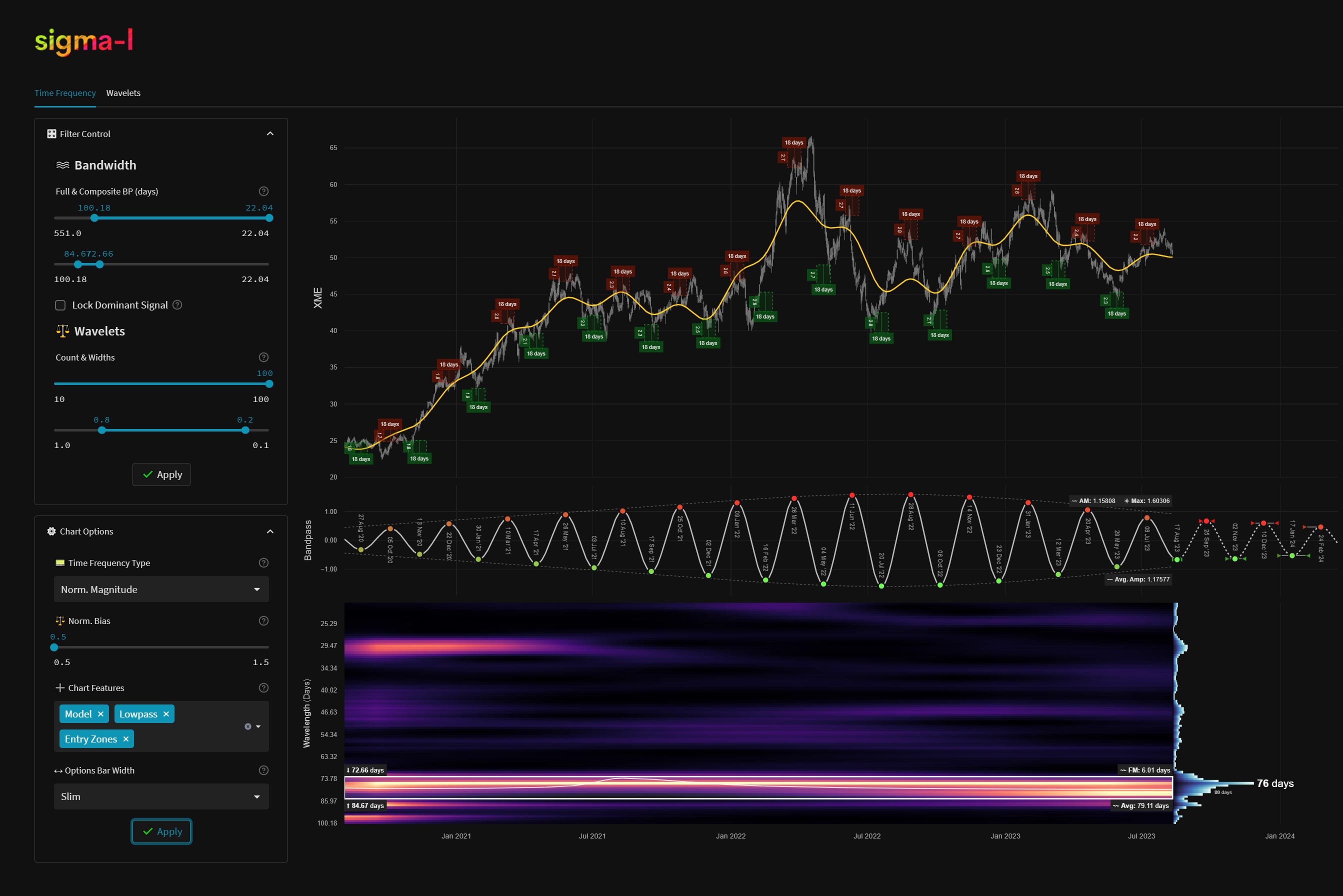Image resolution: width=1343 pixels, height=896 pixels.
Task: Switch to the Wavelets tab
Action: [x=123, y=93]
